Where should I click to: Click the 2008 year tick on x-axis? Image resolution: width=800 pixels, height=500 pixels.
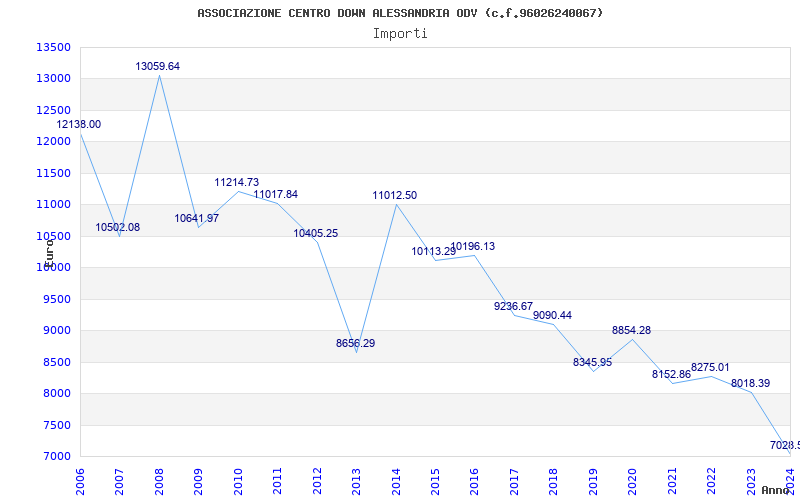159,477
